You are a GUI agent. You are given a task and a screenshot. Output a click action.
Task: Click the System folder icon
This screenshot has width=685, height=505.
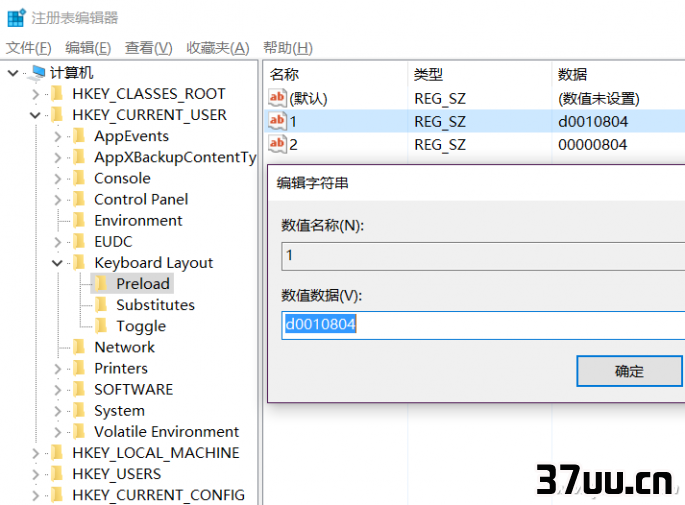click(x=79, y=410)
